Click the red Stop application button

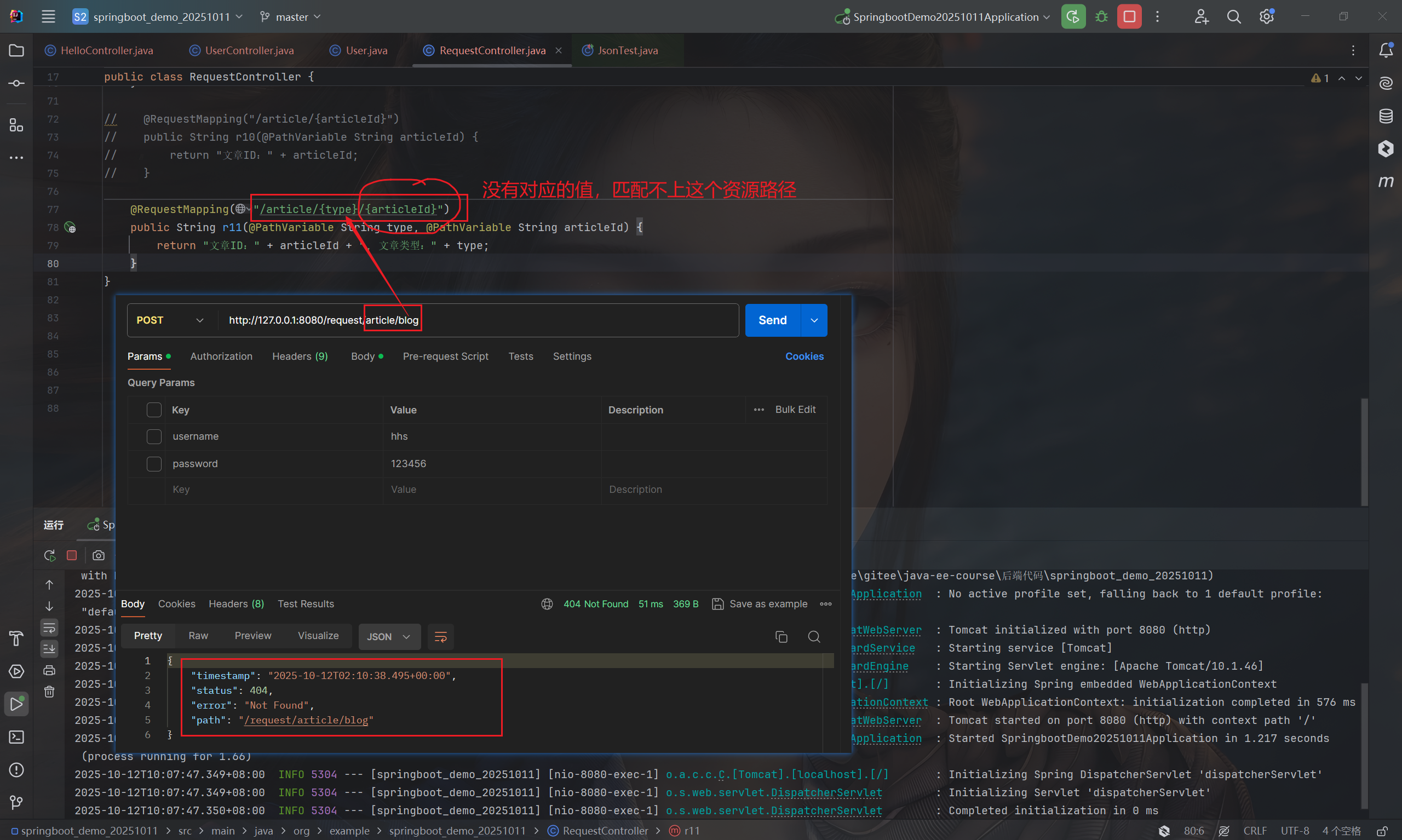1129,17
